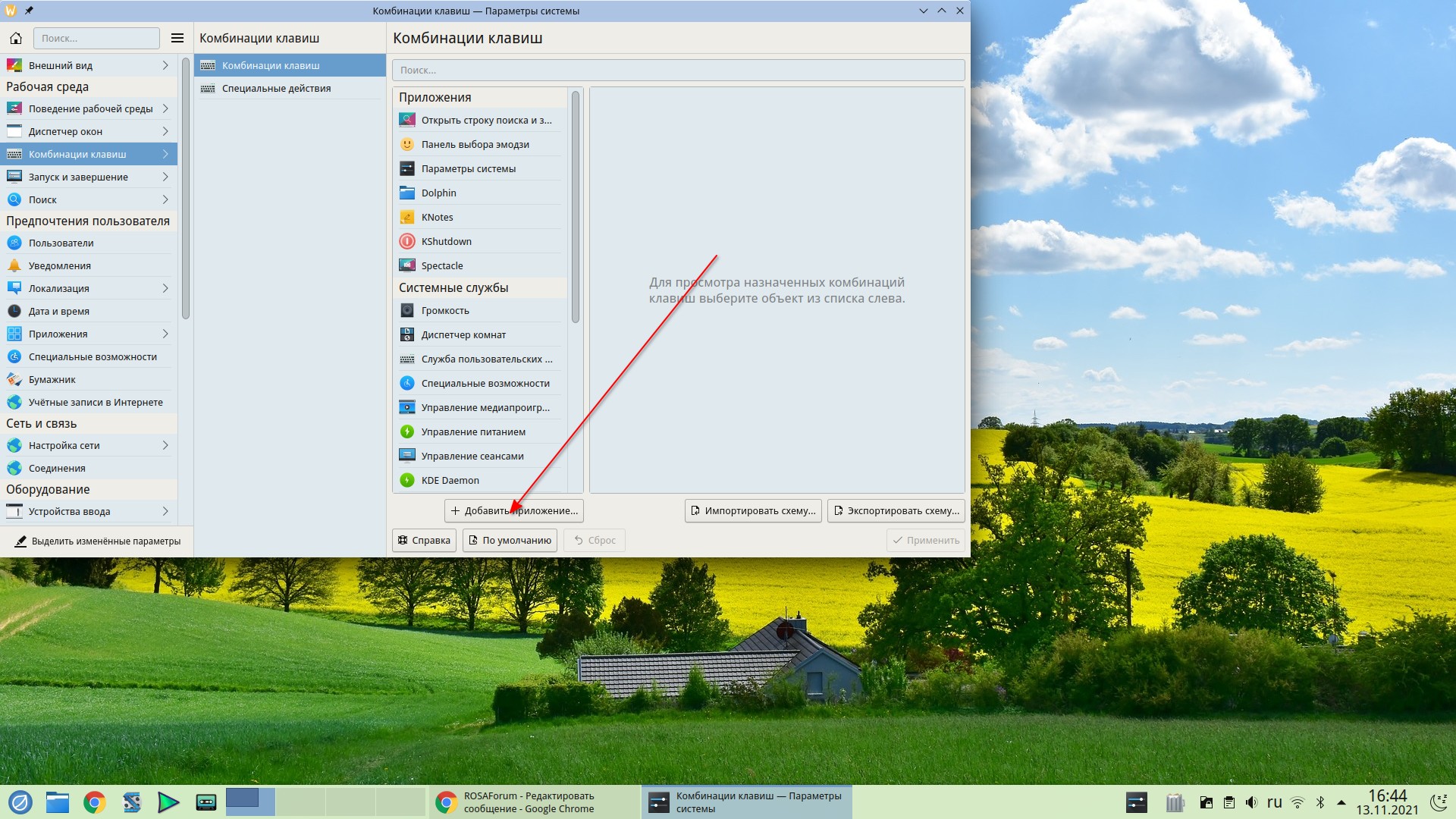Open the Специальные действия page
The width and height of the screenshot is (1456, 819).
[276, 88]
